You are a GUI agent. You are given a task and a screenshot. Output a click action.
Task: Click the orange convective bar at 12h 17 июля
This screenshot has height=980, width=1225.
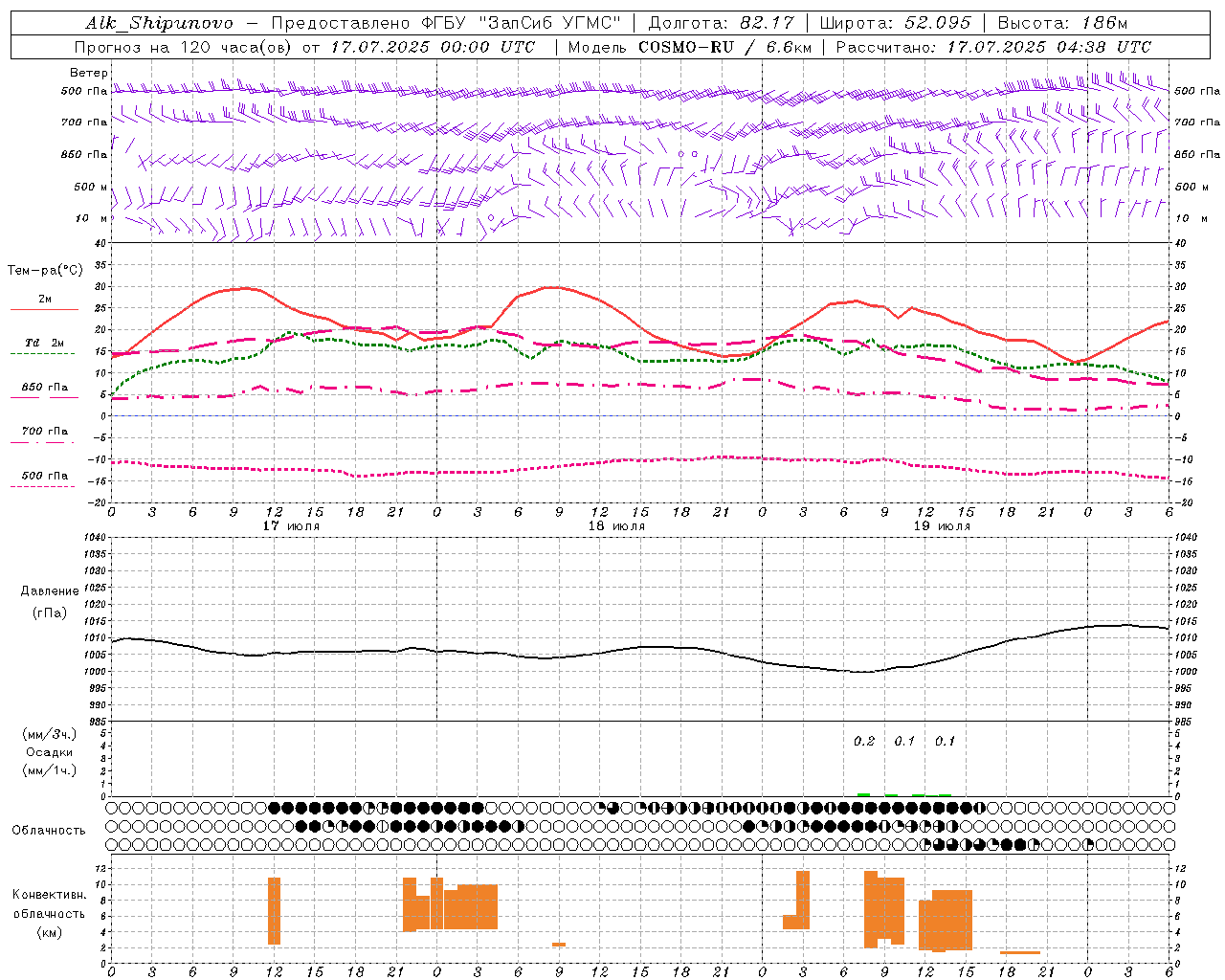click(x=274, y=910)
